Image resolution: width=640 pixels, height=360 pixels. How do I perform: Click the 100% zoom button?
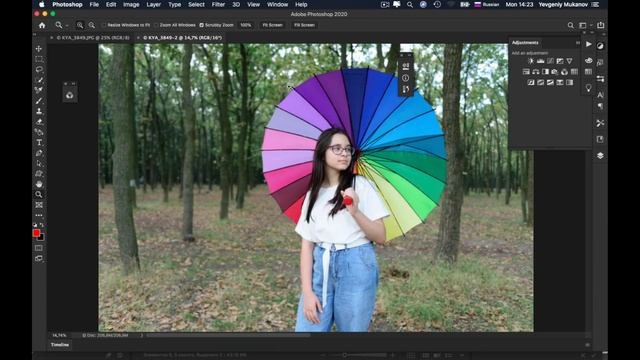coord(245,25)
